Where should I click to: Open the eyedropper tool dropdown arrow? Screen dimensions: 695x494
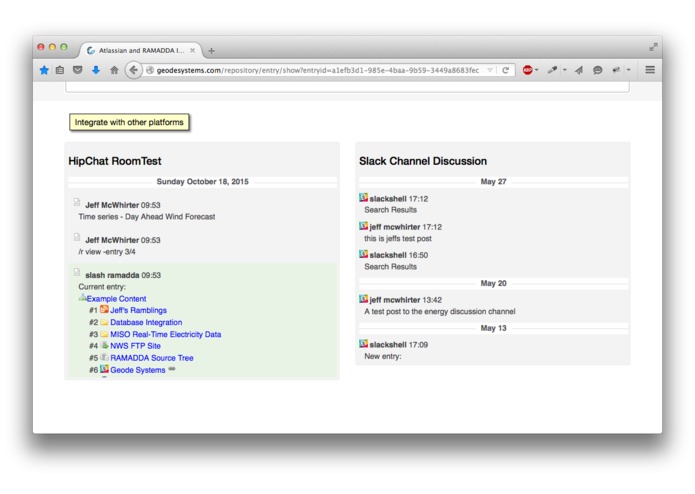pyautogui.click(x=565, y=70)
